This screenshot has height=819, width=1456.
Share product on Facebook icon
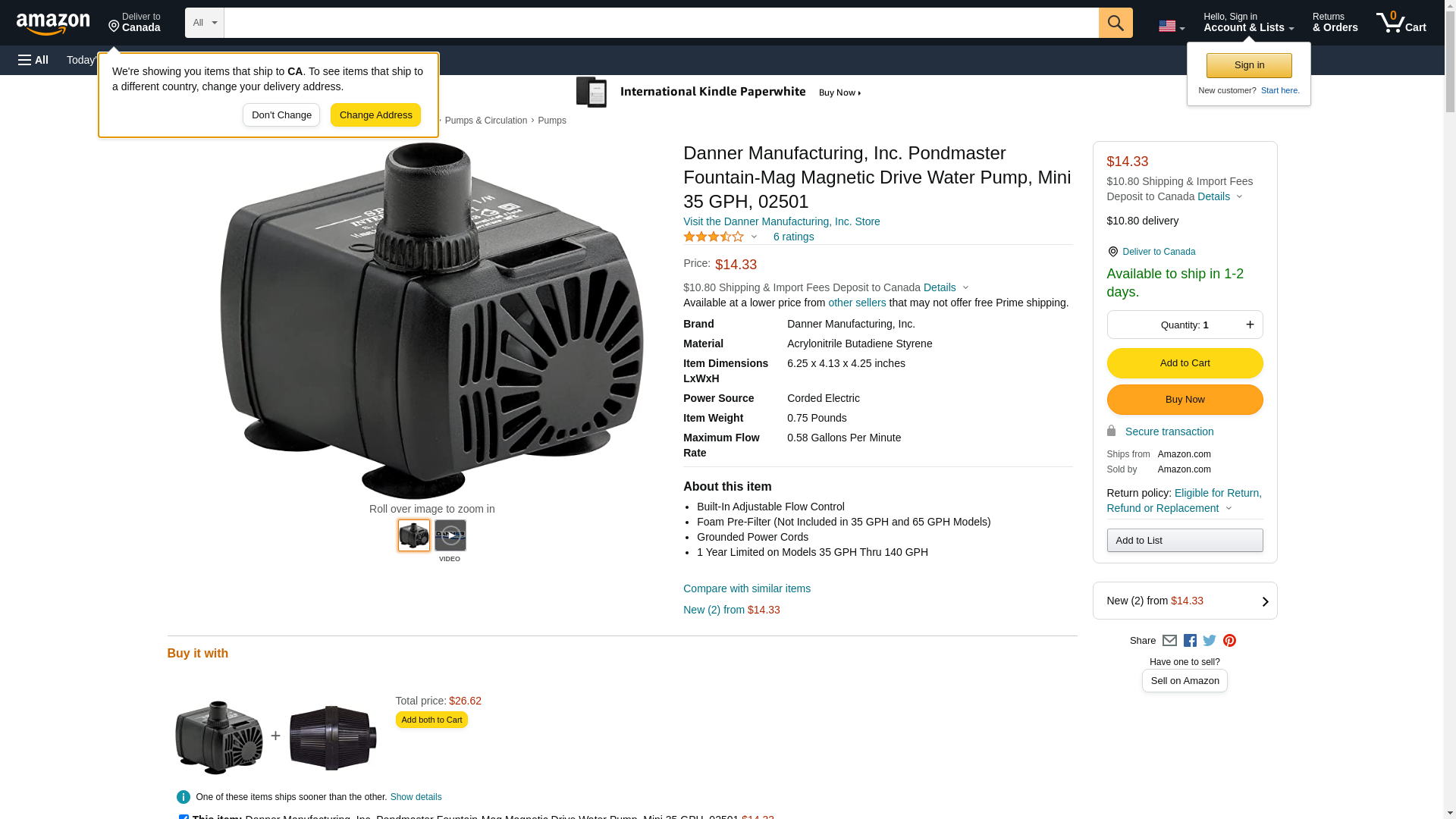(x=1190, y=641)
